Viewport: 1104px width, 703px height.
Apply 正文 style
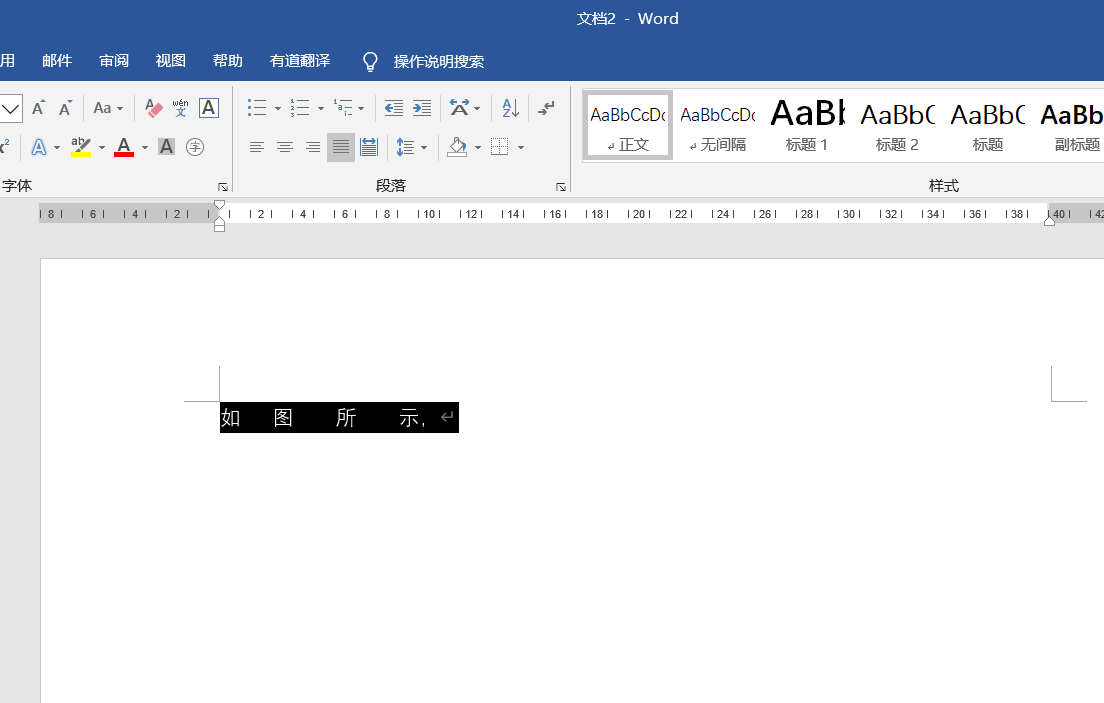click(628, 125)
